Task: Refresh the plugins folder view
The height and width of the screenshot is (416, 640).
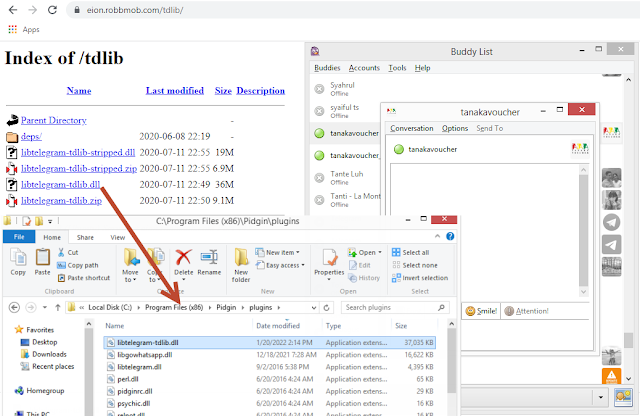Action: pos(326,307)
